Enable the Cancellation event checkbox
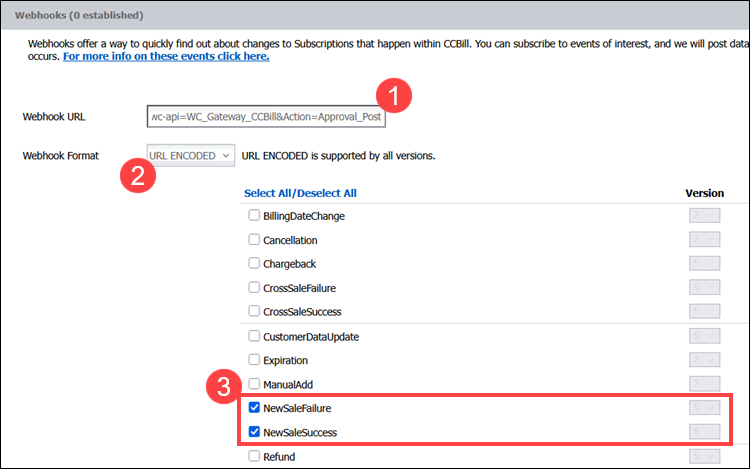This screenshot has height=469, width=750. [x=254, y=240]
